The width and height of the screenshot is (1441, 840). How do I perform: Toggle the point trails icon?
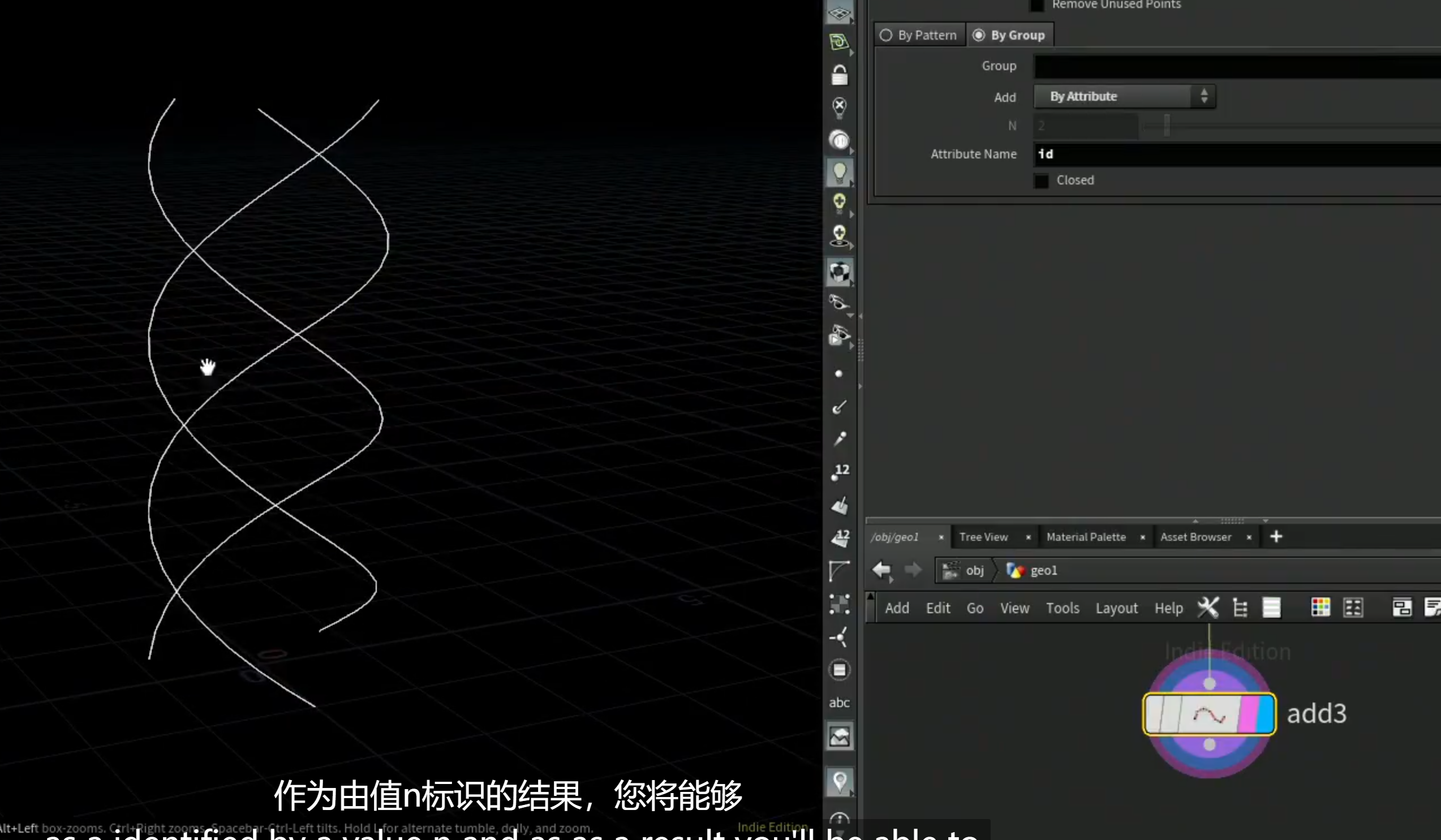coord(839,438)
